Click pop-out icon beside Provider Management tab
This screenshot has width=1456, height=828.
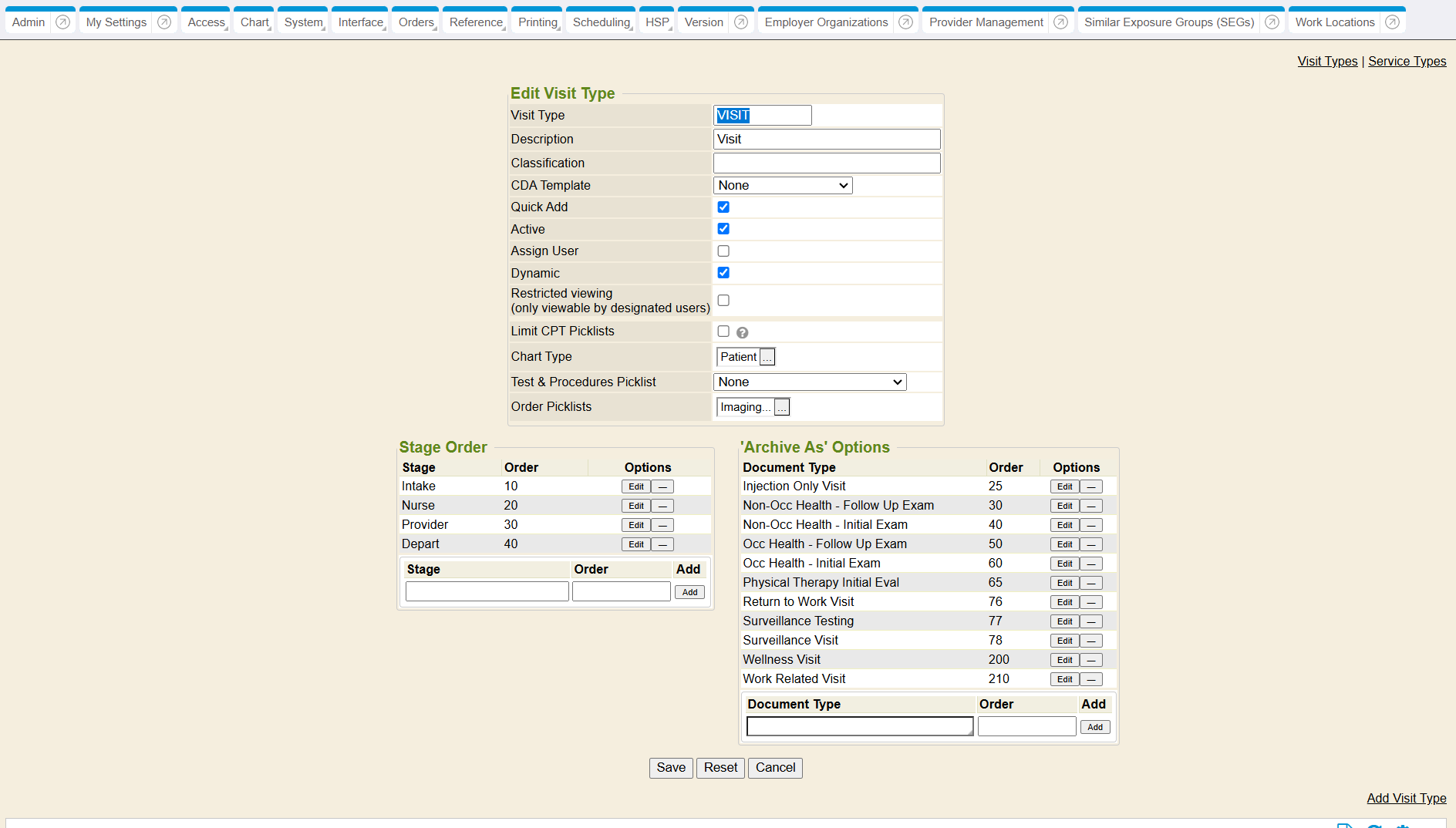[1061, 22]
